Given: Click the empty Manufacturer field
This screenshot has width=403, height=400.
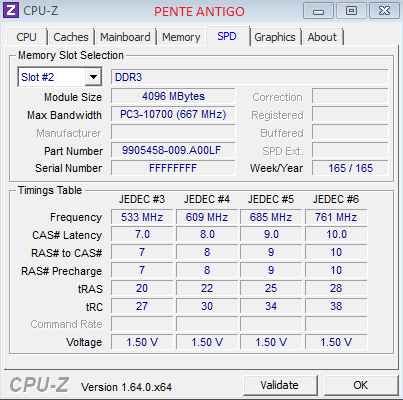Looking at the screenshot, I should (173, 132).
